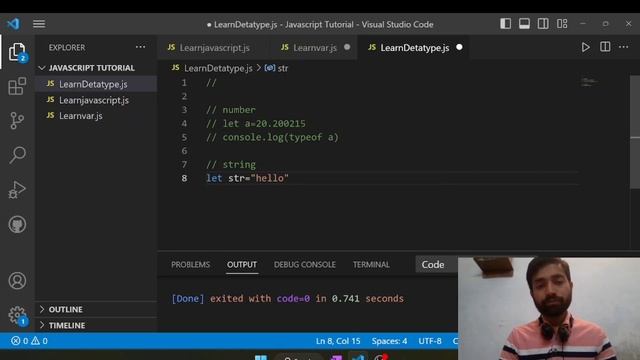The height and width of the screenshot is (360, 640).
Task: Click the editor minimap
Action: pos(590,82)
